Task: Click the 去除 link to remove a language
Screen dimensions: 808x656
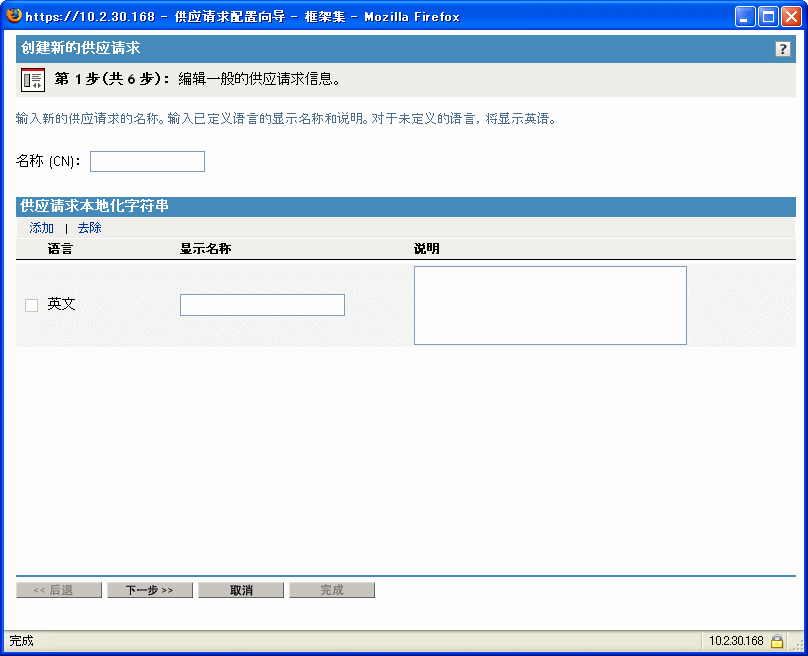Action: [x=88, y=228]
